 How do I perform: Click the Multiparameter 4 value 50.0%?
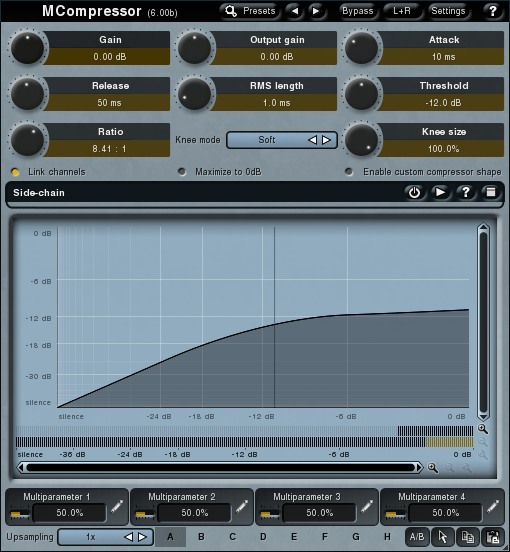coord(446,513)
